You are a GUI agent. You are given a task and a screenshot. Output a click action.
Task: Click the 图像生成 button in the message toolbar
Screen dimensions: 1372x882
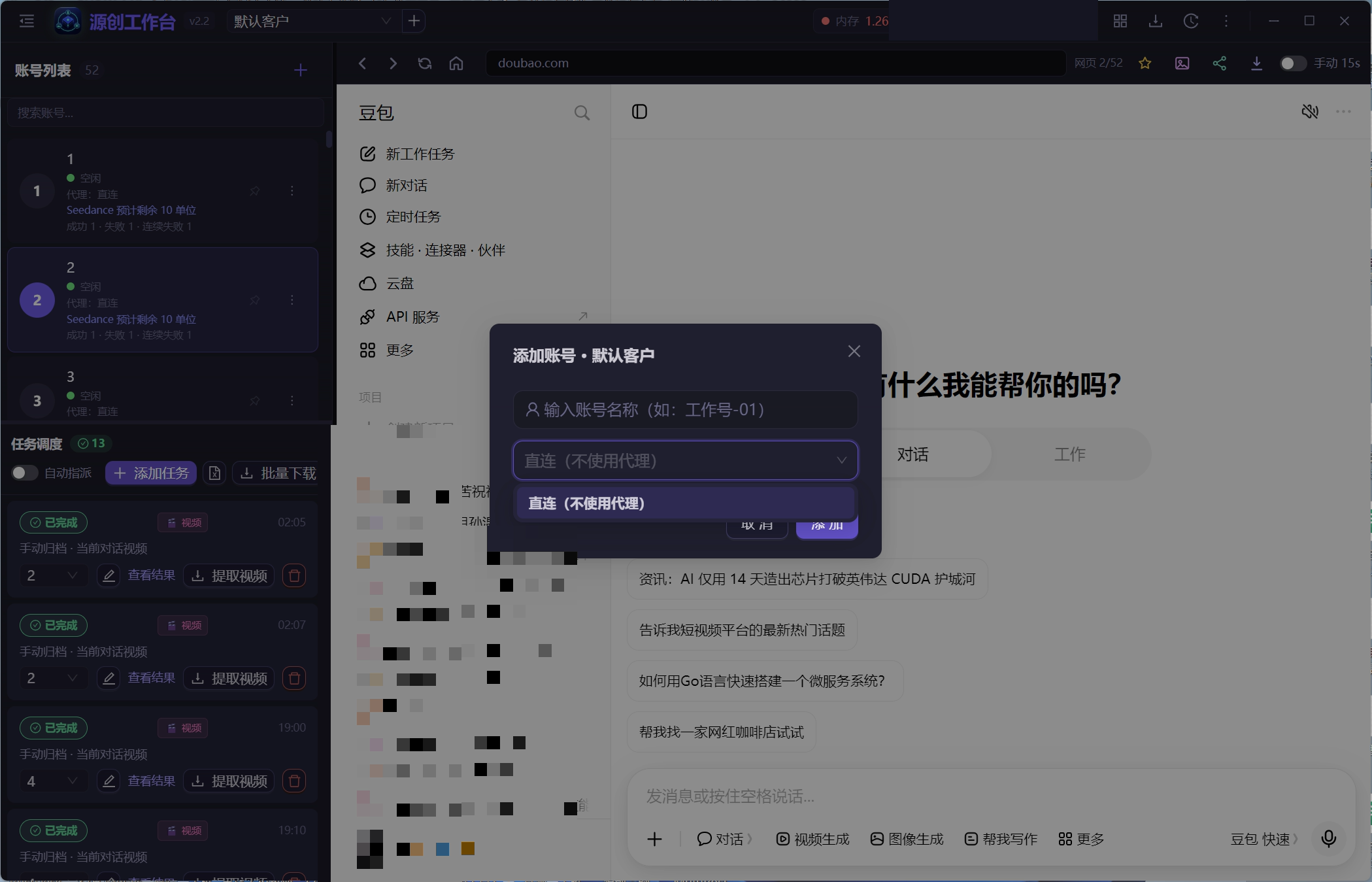[x=907, y=839]
